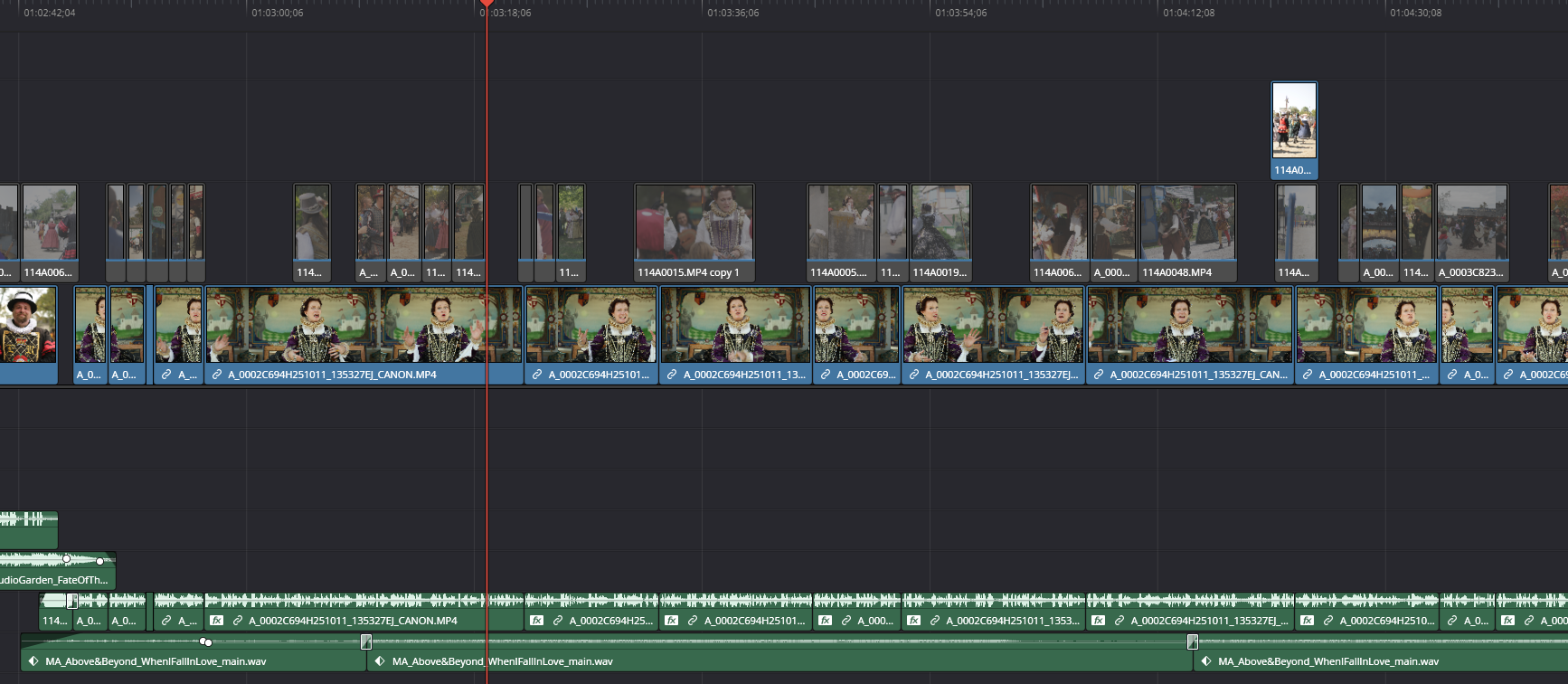Click AudioGarden_FateOfTh... clip label
The width and height of the screenshot is (1568, 684).
(x=53, y=580)
